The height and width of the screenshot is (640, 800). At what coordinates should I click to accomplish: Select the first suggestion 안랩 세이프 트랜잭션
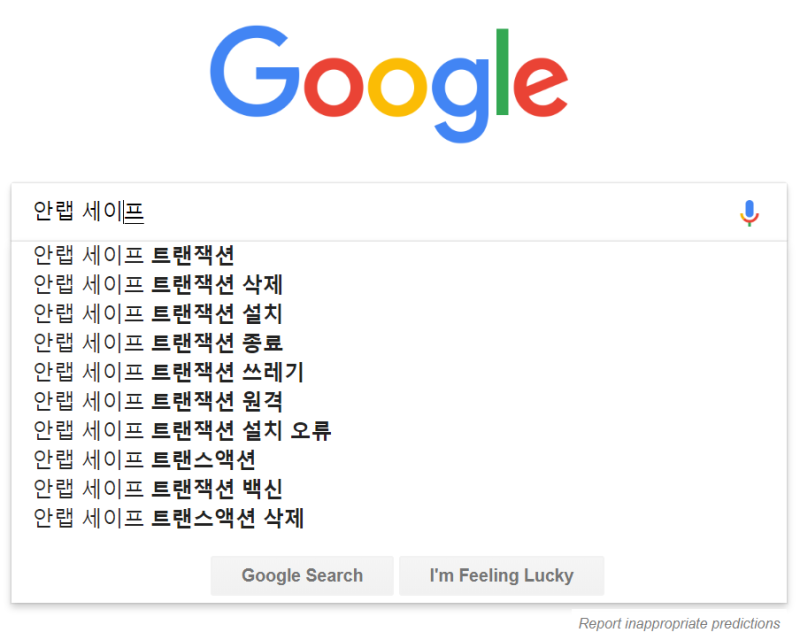click(x=399, y=255)
